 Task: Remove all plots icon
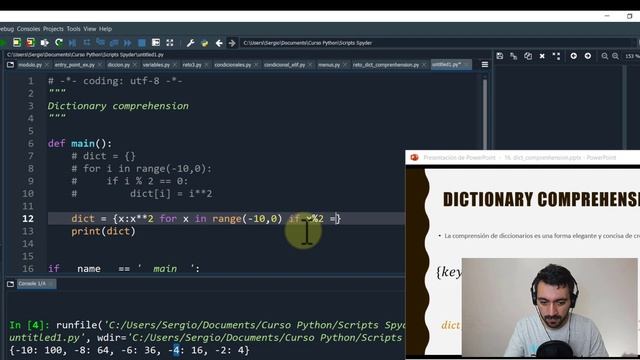(x=556, y=56)
